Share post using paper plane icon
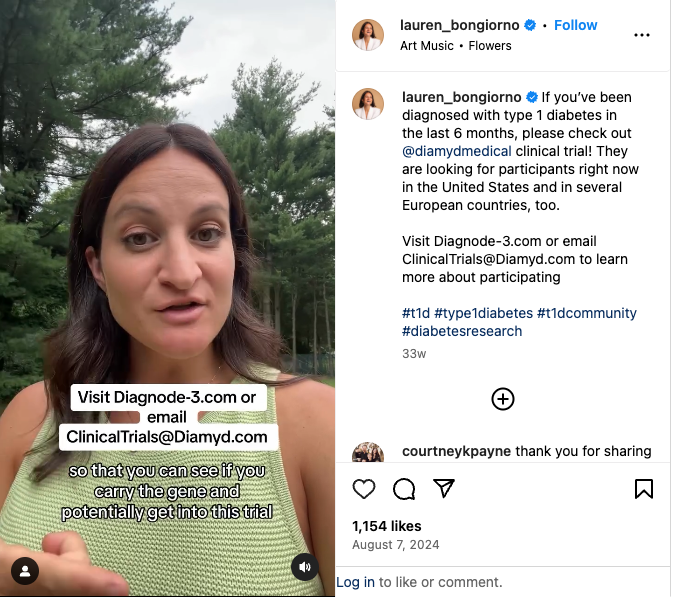Viewport: 673px width, 597px height. tap(444, 488)
